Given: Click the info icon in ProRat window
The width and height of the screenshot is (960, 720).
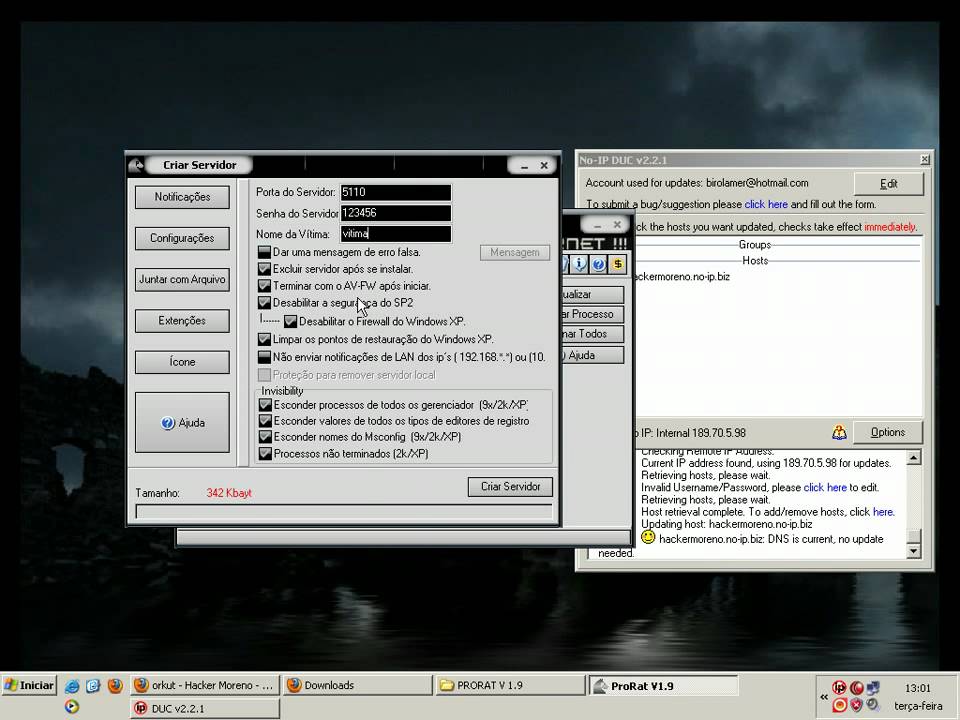Looking at the screenshot, I should pos(579,264).
